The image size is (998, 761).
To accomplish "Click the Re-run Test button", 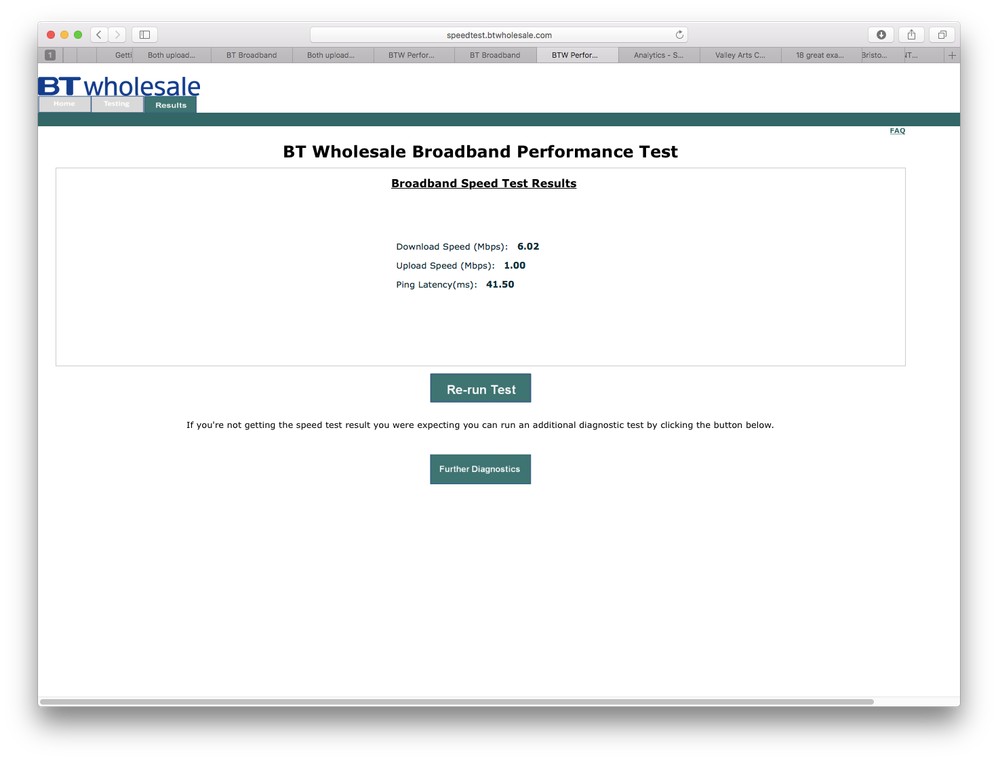I will click(x=481, y=388).
